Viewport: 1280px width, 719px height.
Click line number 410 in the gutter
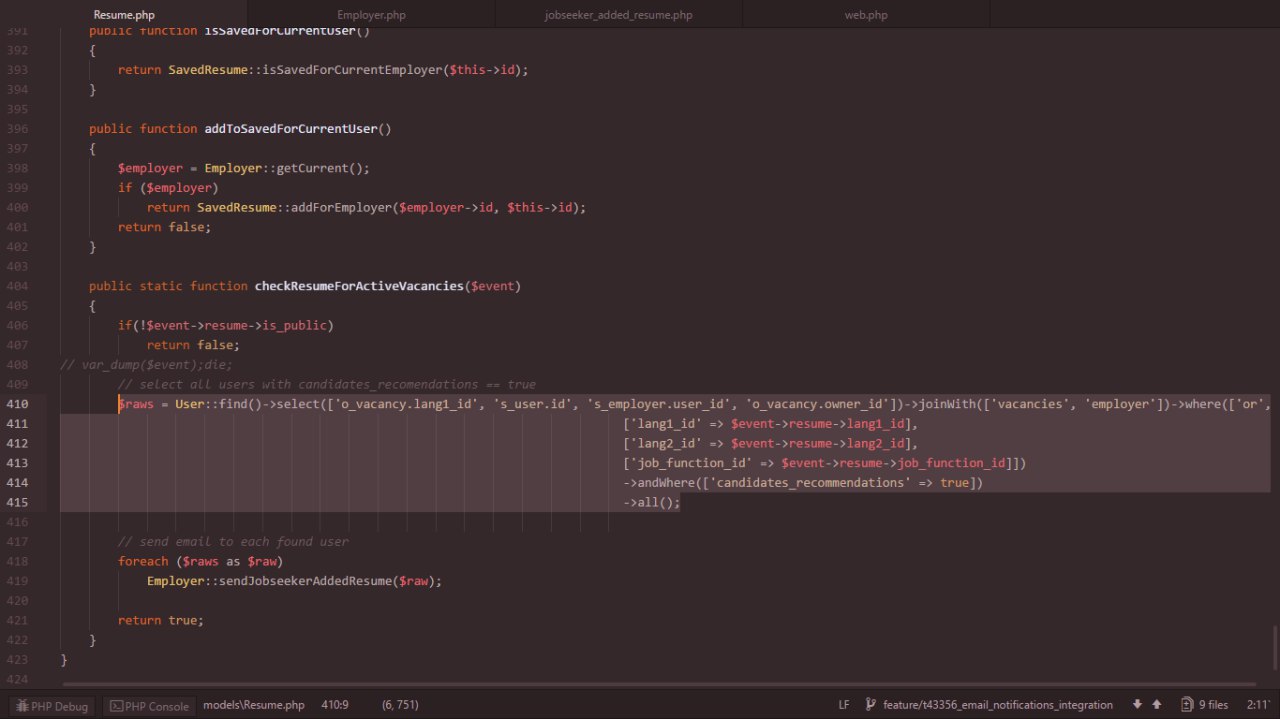pyautogui.click(x=18, y=404)
